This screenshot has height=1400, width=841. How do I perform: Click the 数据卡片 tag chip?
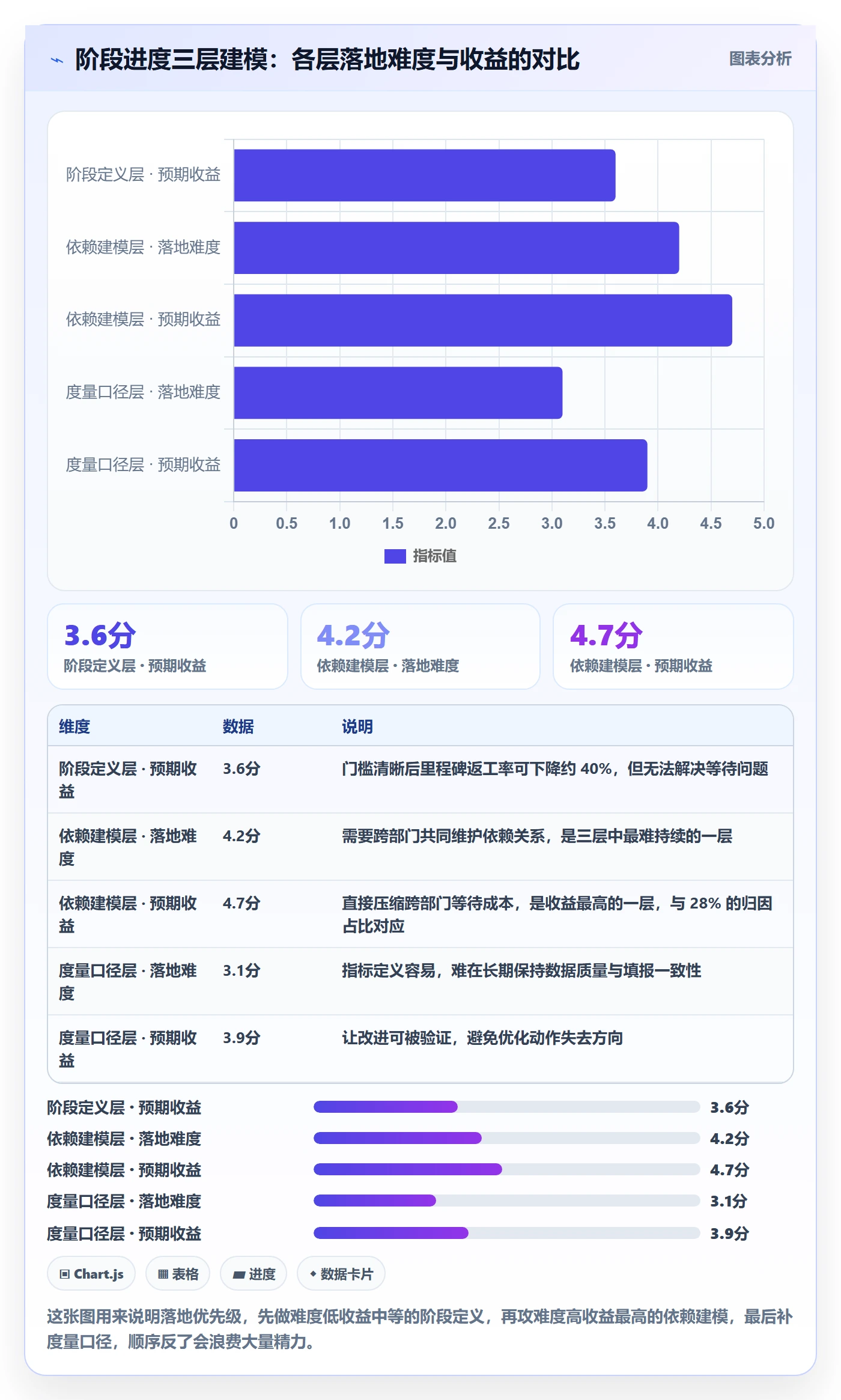[341, 1273]
